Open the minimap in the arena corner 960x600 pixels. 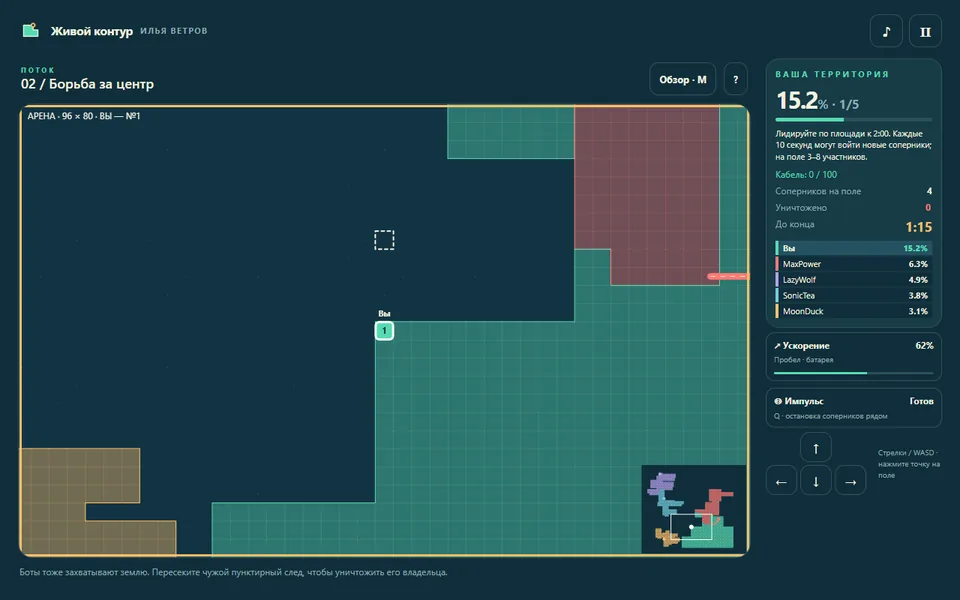(x=694, y=509)
